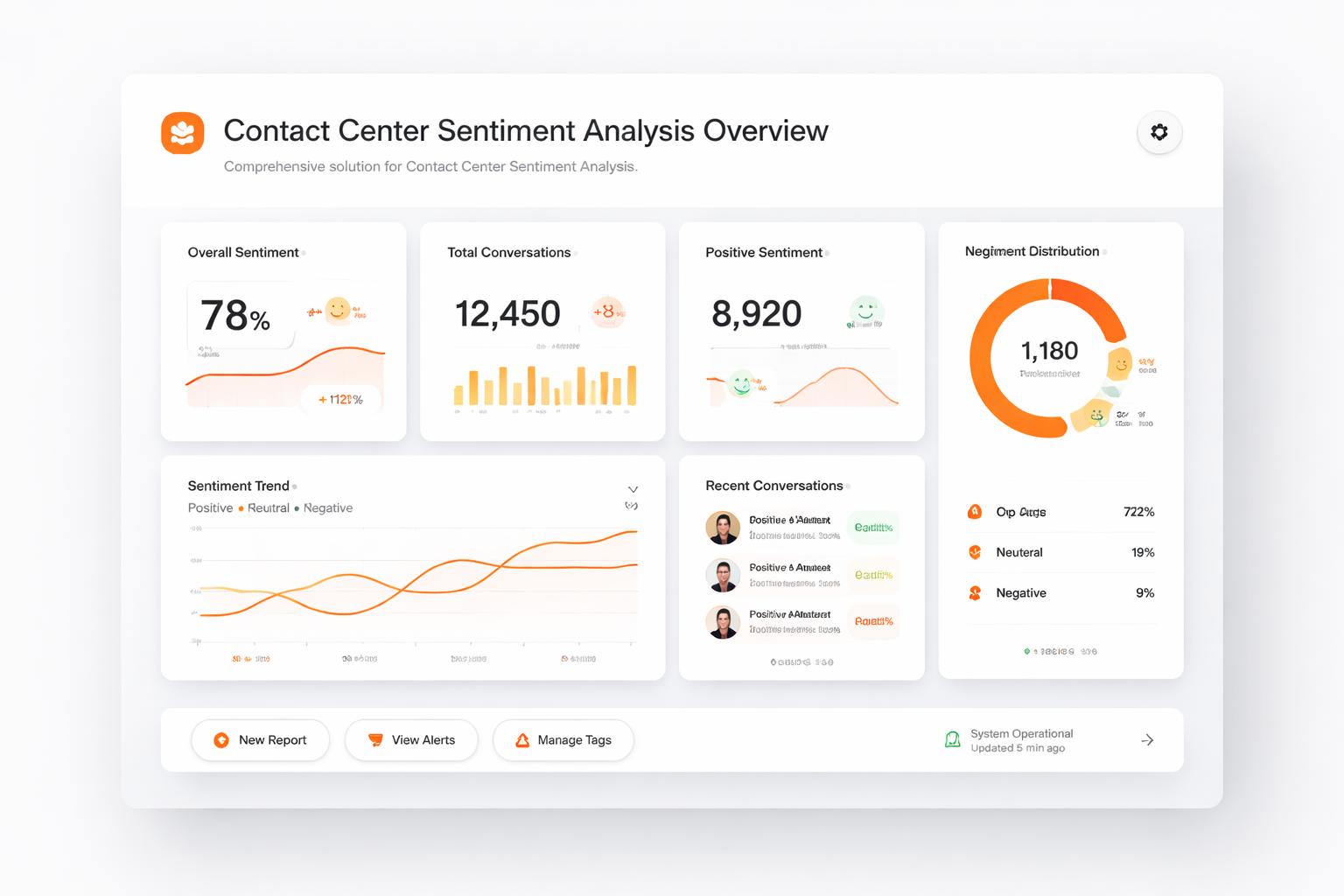Click the +8 badge in Total Conversations
Viewport: 1344px width, 896px height.
[x=606, y=311]
